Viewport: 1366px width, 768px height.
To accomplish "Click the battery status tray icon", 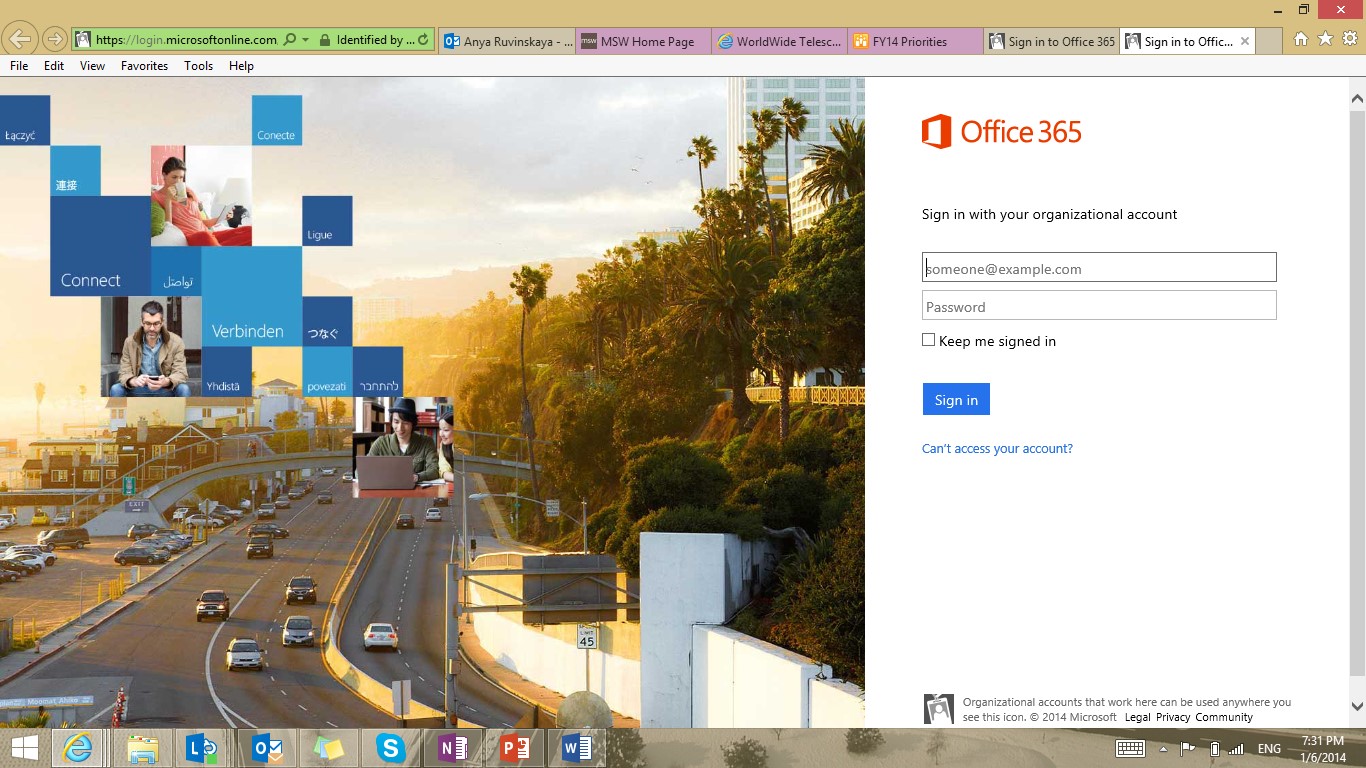I will [x=1214, y=748].
